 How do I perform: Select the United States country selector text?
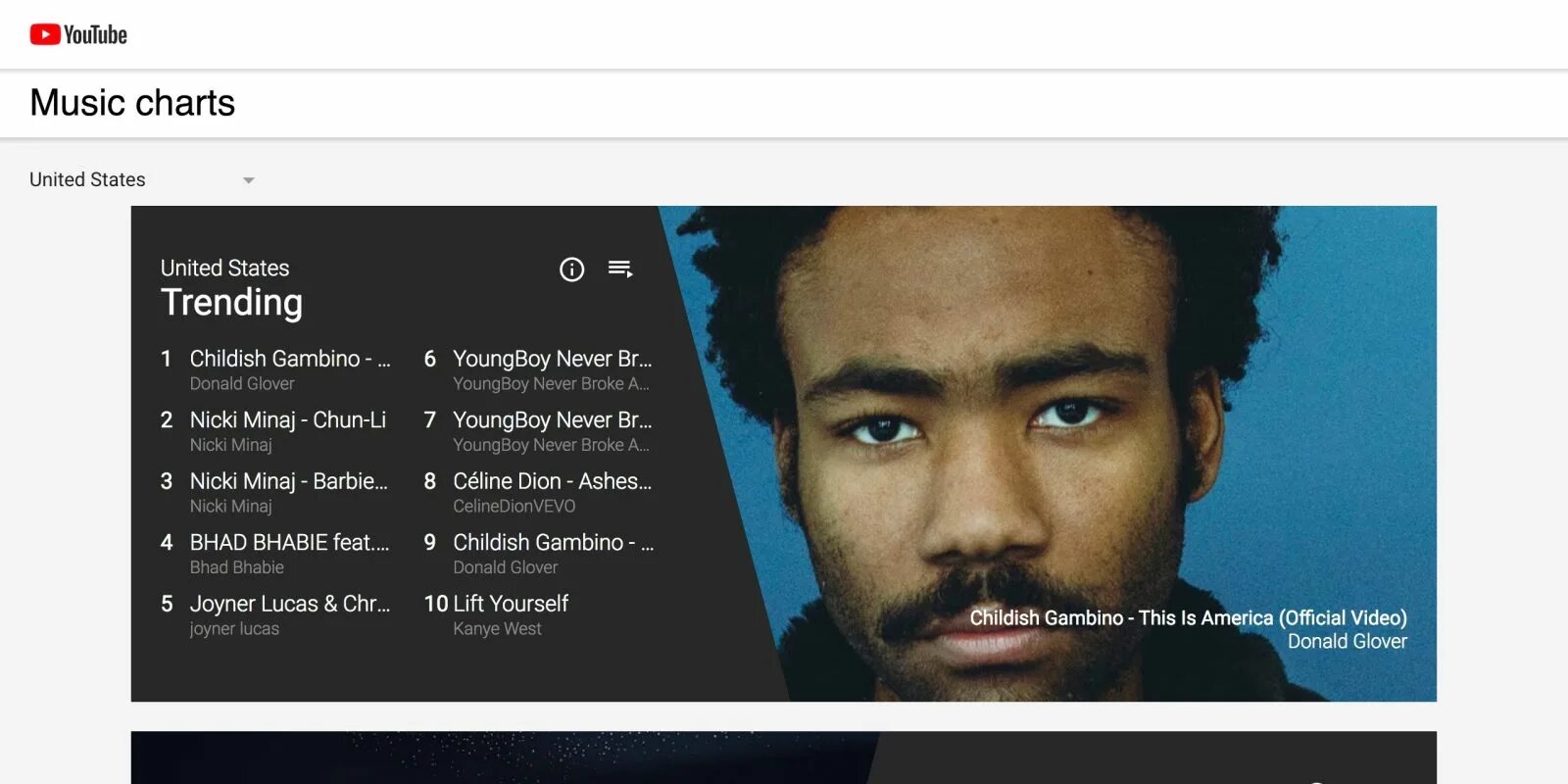(87, 179)
